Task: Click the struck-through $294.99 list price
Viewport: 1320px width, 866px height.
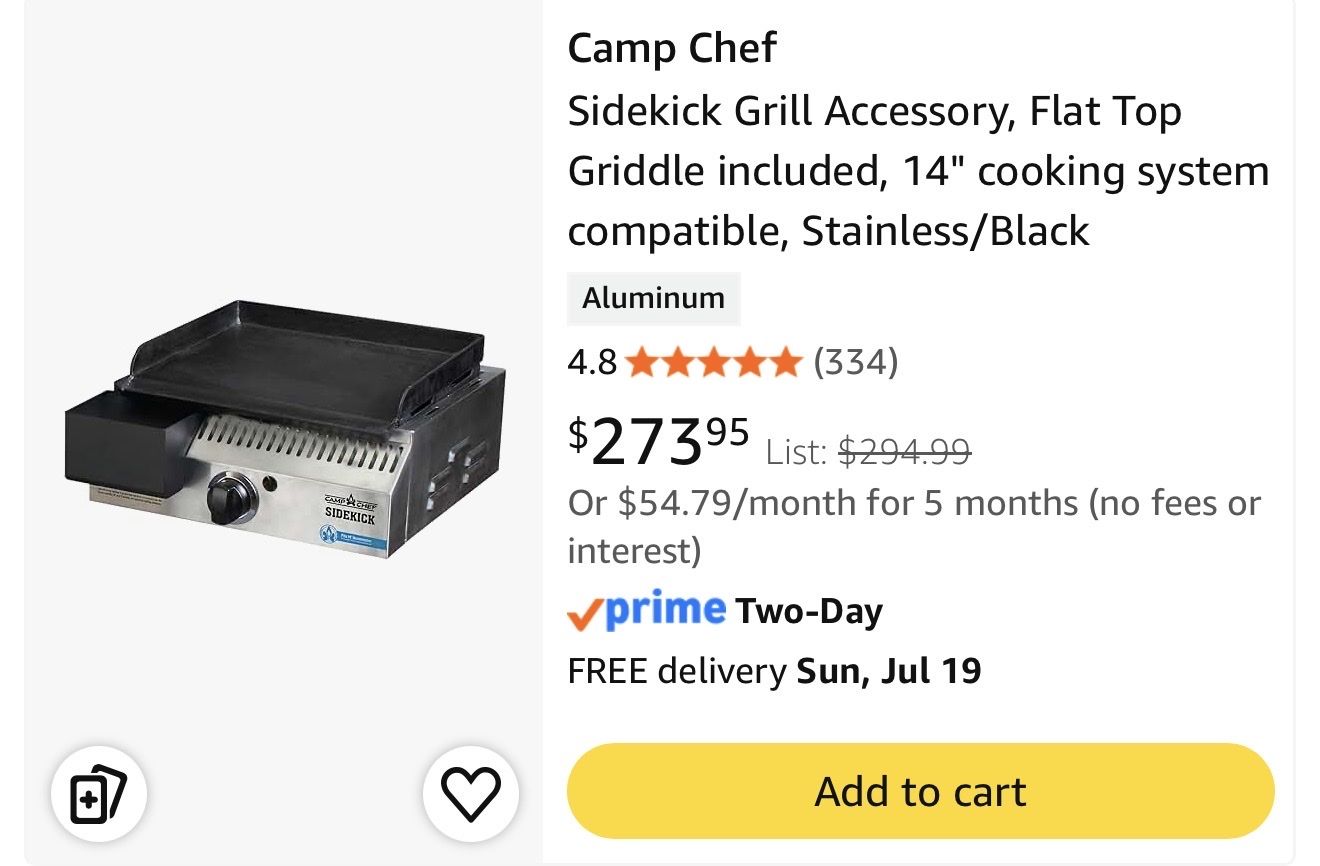Action: (x=904, y=453)
